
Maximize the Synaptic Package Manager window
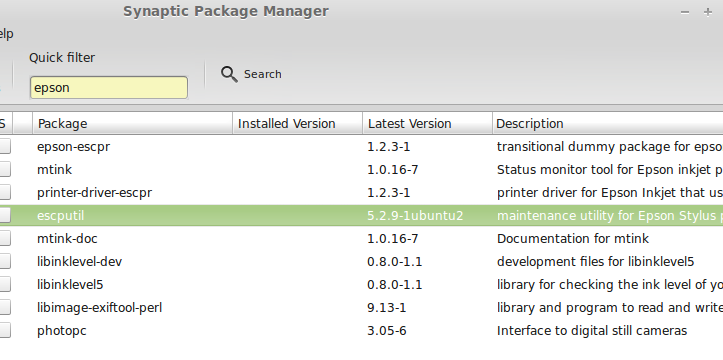(x=708, y=12)
